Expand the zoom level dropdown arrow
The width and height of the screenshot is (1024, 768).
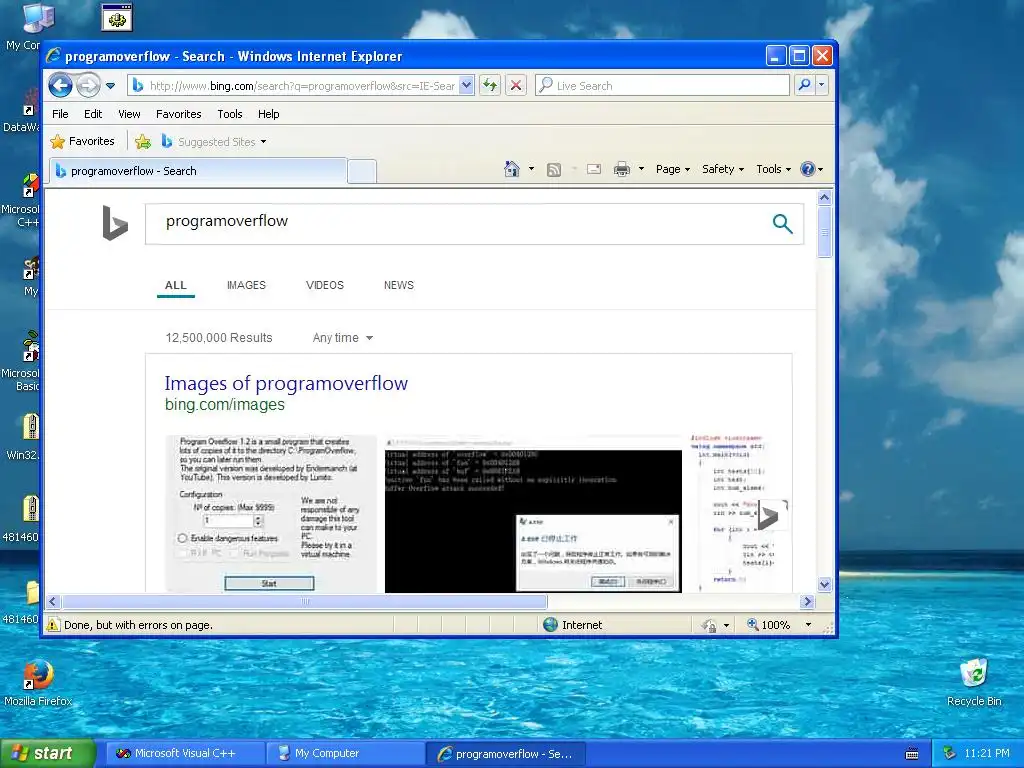pyautogui.click(x=808, y=625)
